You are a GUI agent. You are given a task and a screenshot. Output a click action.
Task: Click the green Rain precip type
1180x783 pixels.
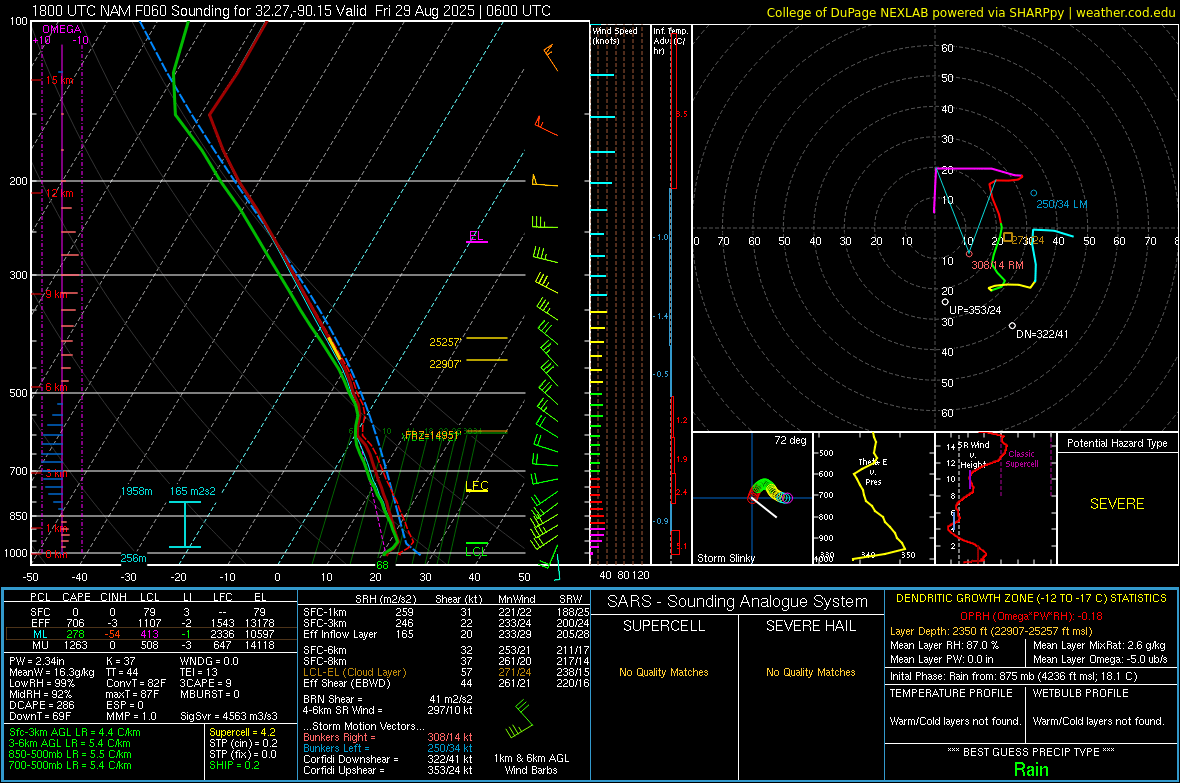click(1031, 769)
